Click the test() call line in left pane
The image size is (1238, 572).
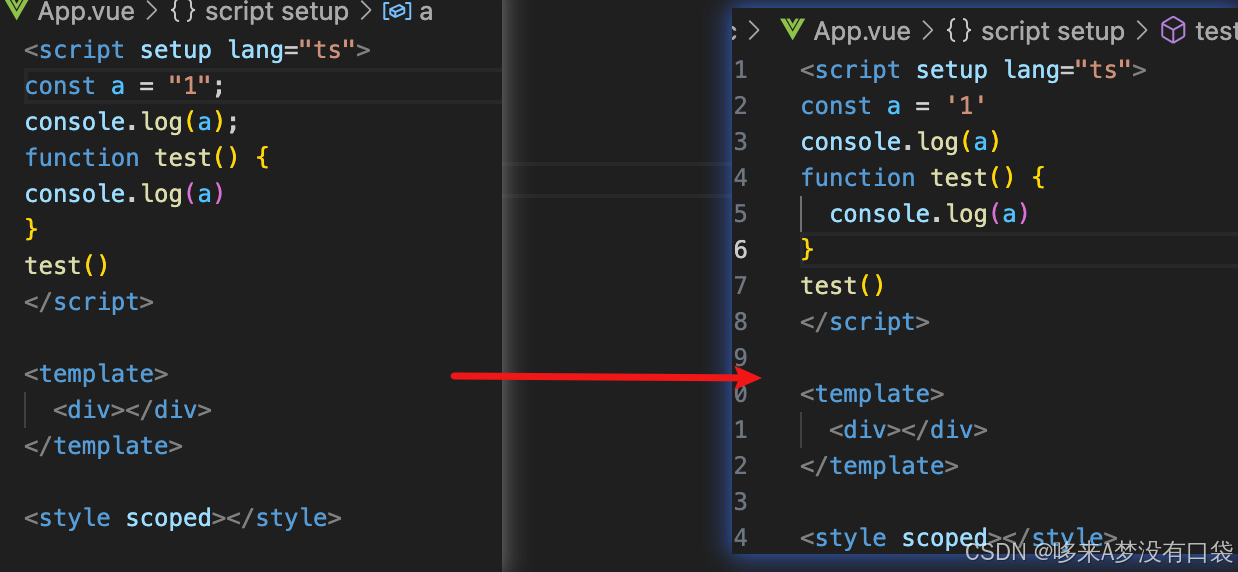coord(67,266)
